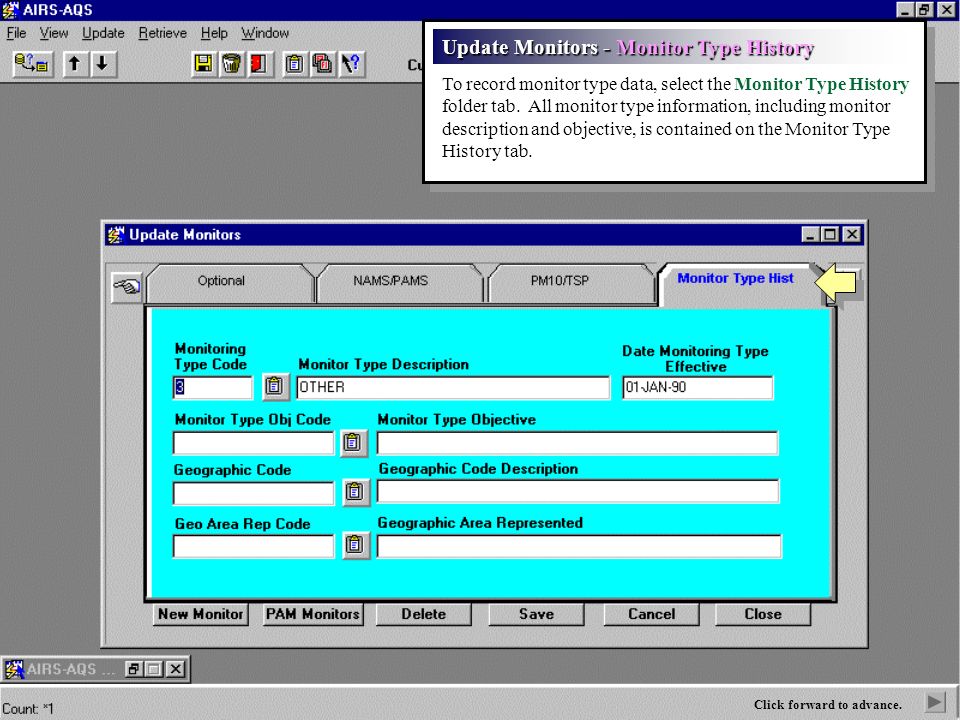Click the duplicate record toolbar icon
Screen dimensions: 960x720
(x=322, y=64)
